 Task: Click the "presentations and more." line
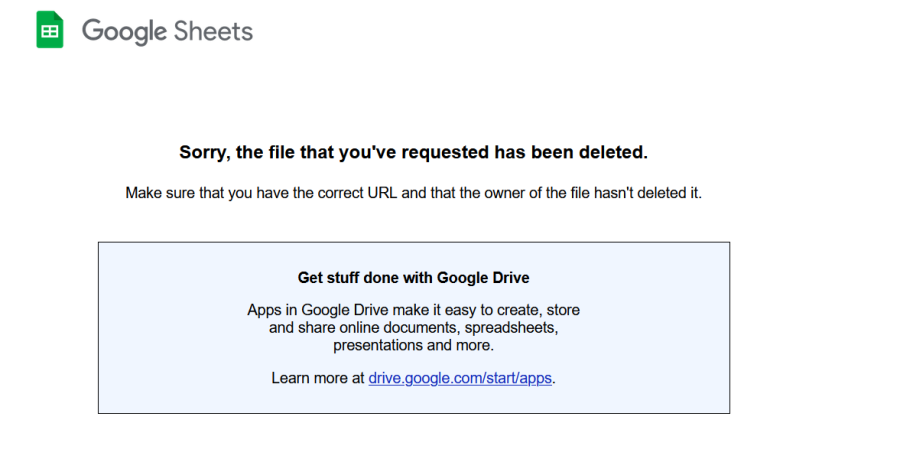pos(413,345)
